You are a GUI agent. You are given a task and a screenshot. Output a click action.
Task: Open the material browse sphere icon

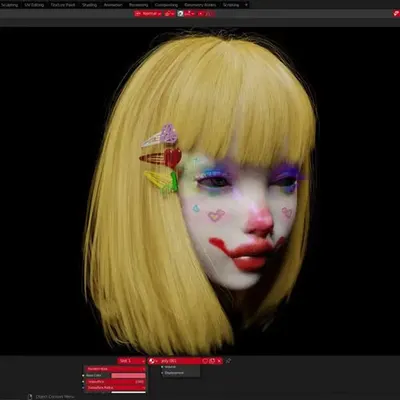153,361
